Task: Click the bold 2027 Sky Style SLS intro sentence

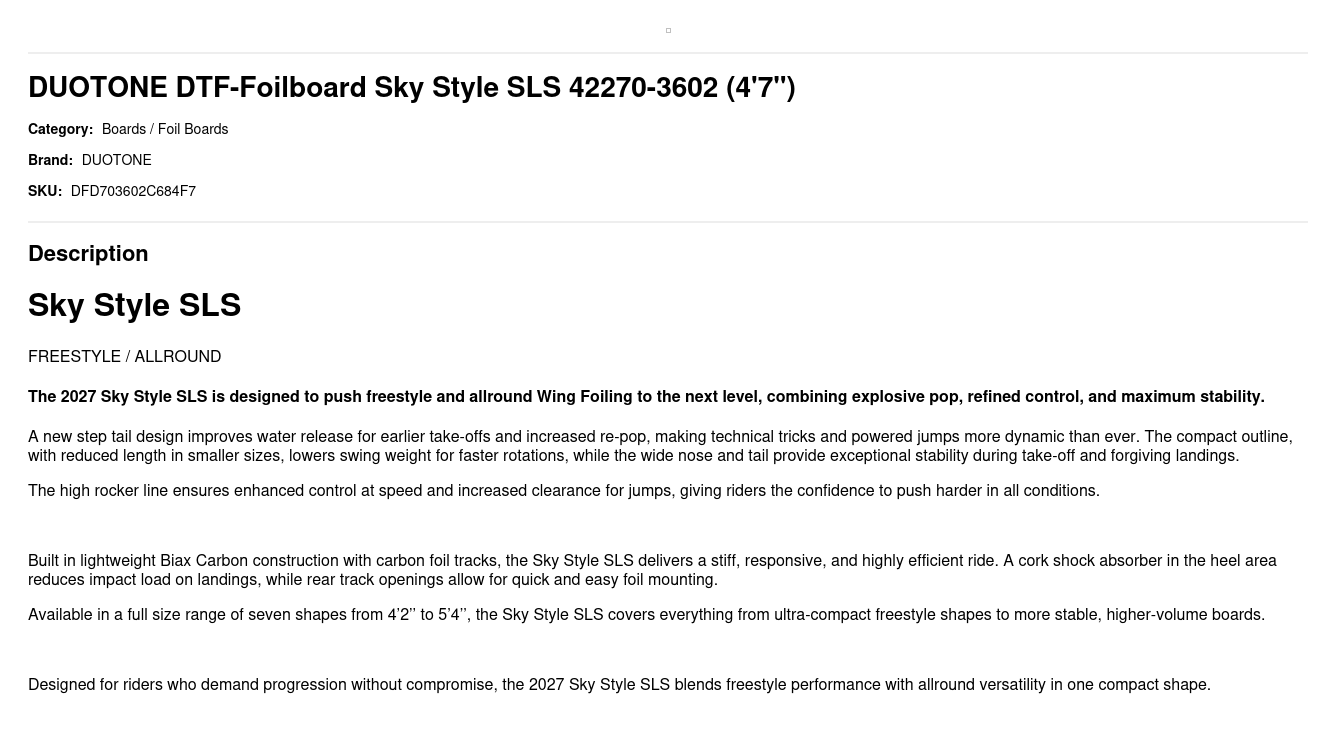Action: tap(646, 396)
